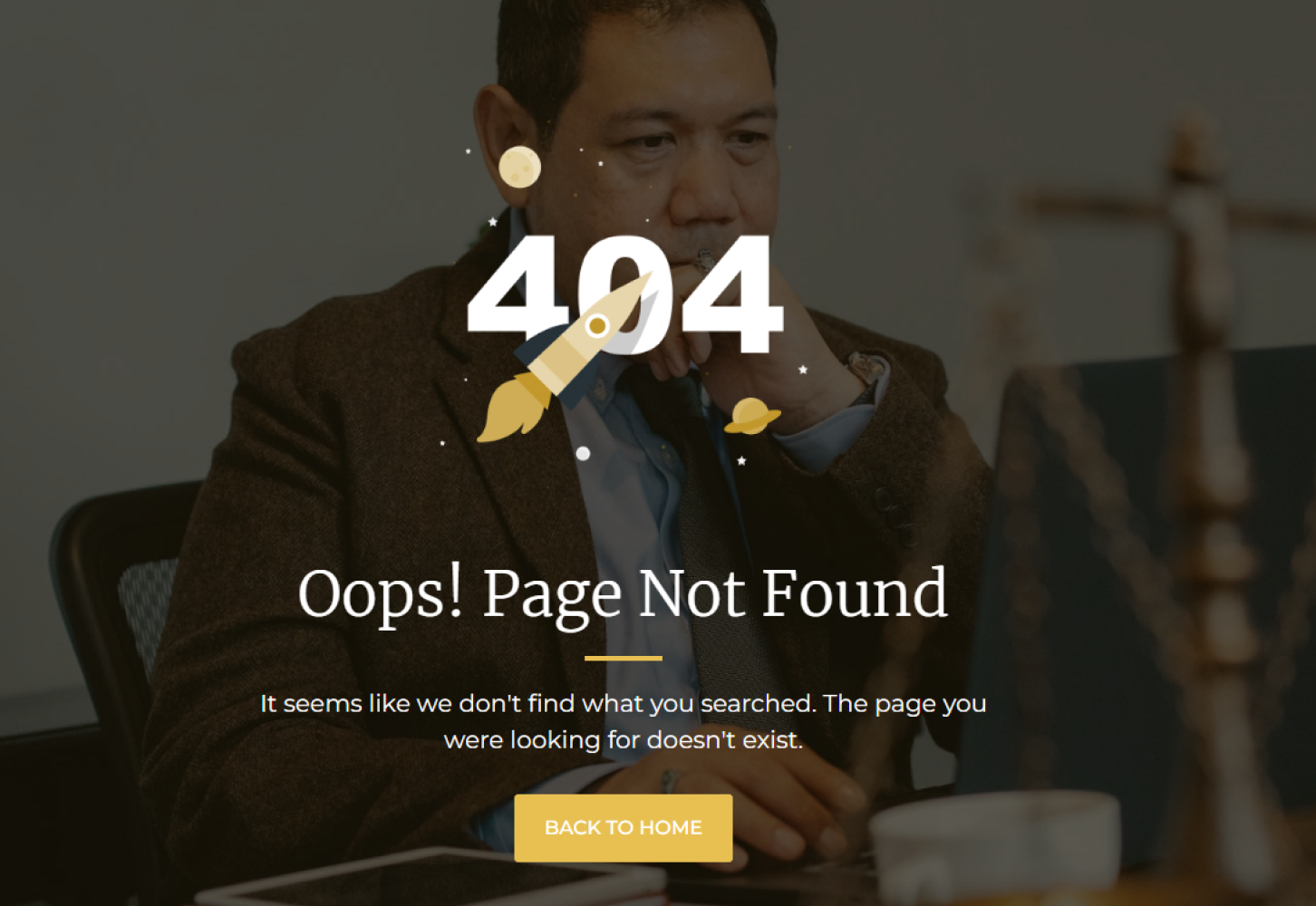
Task: Click the "were looking for doesn't exist." line
Action: tap(623, 740)
